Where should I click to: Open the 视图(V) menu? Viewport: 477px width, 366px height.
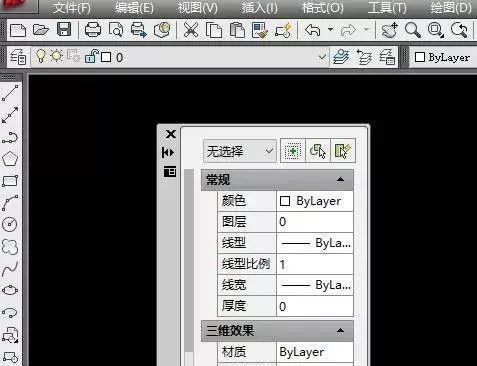coord(197,8)
